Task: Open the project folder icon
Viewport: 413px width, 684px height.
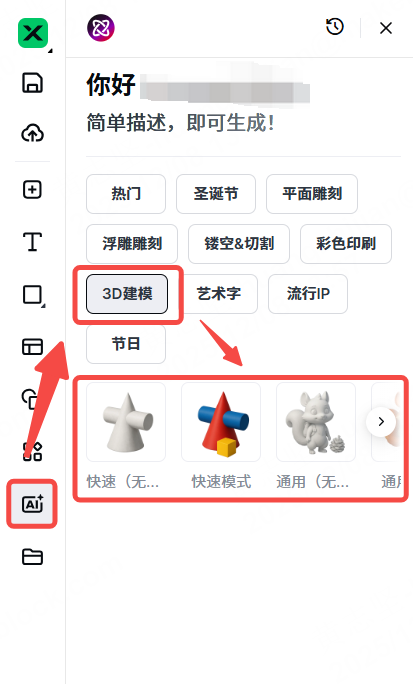Action: click(32, 557)
